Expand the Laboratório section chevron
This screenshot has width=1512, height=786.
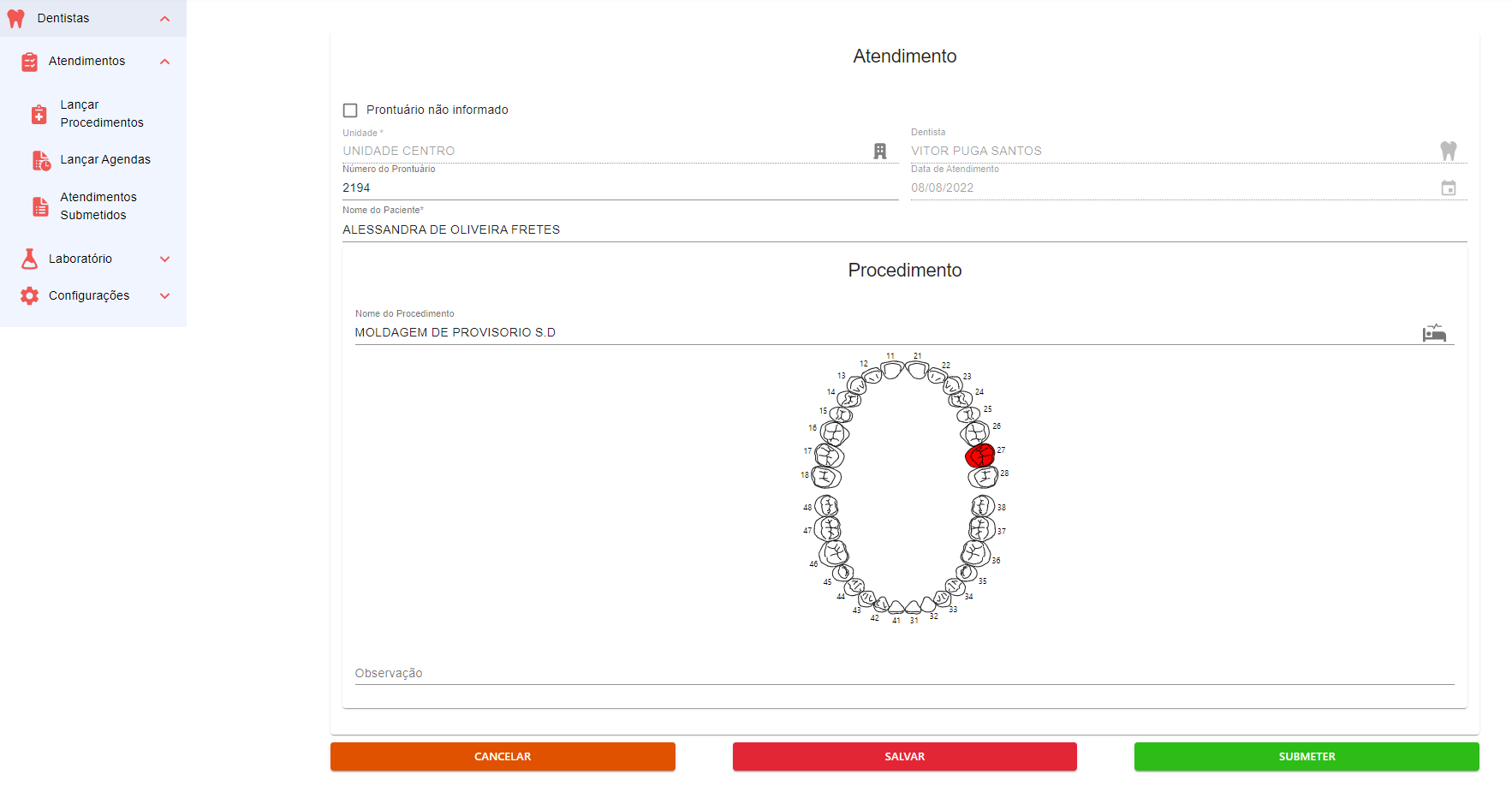point(164,259)
